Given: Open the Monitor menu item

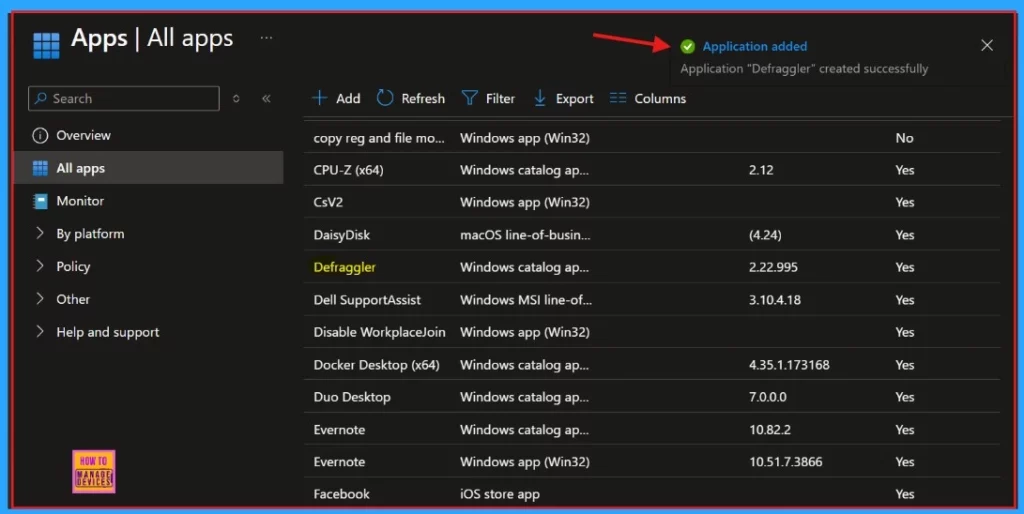Looking at the screenshot, I should coord(80,201).
